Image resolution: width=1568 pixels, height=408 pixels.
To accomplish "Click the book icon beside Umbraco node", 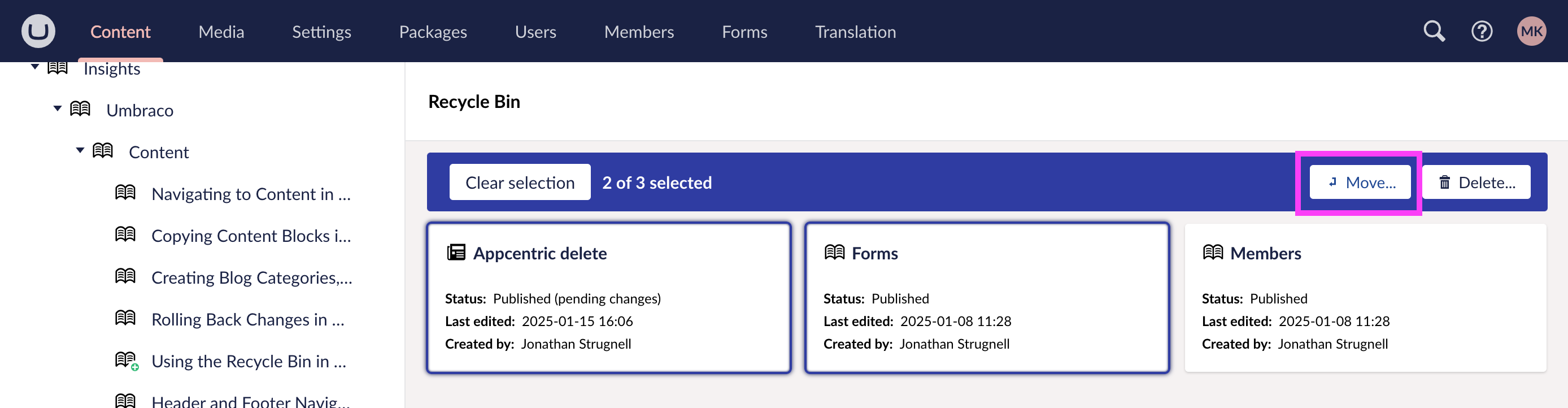I will coord(80,109).
